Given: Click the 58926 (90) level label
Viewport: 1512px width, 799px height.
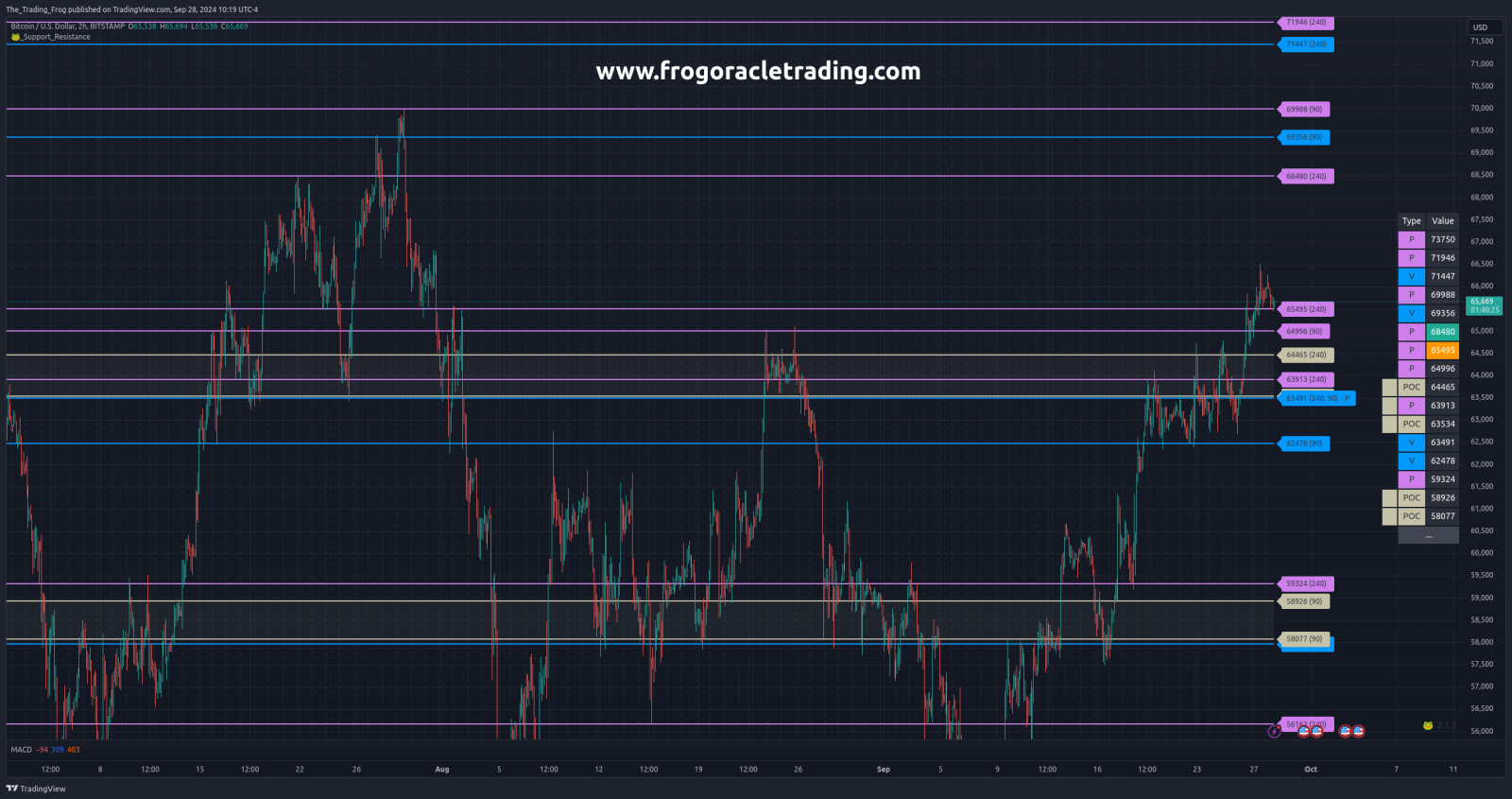Looking at the screenshot, I should pyautogui.click(x=1303, y=601).
